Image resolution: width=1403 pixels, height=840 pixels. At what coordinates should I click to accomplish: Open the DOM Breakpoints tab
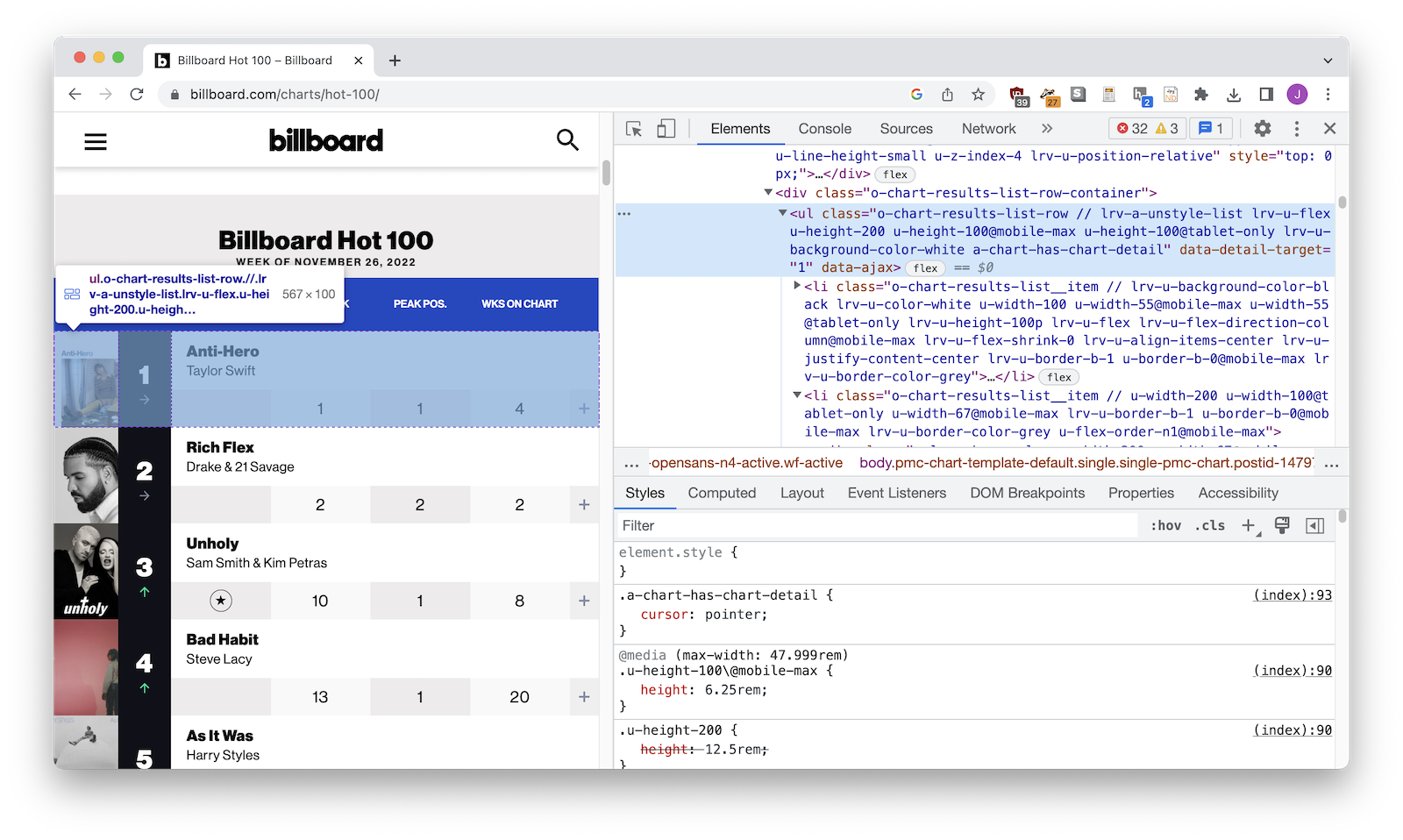click(1027, 493)
